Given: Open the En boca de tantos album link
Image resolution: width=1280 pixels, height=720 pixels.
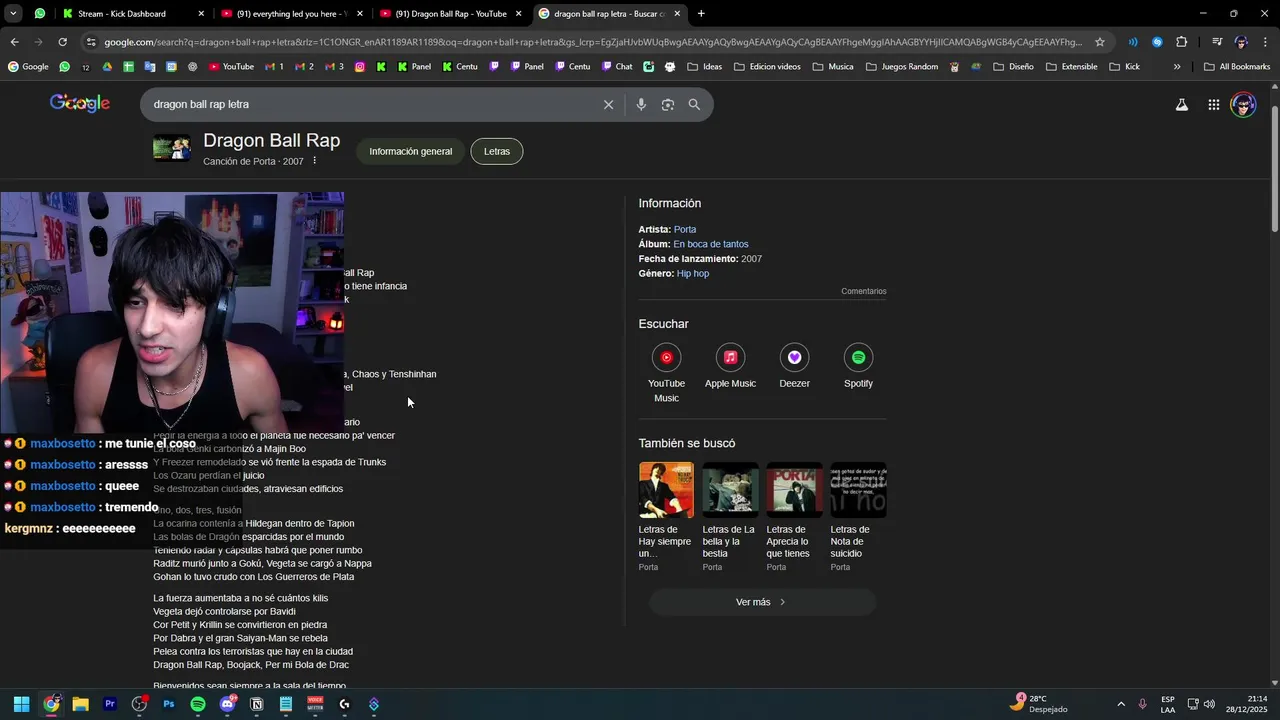Looking at the screenshot, I should click(x=711, y=244).
